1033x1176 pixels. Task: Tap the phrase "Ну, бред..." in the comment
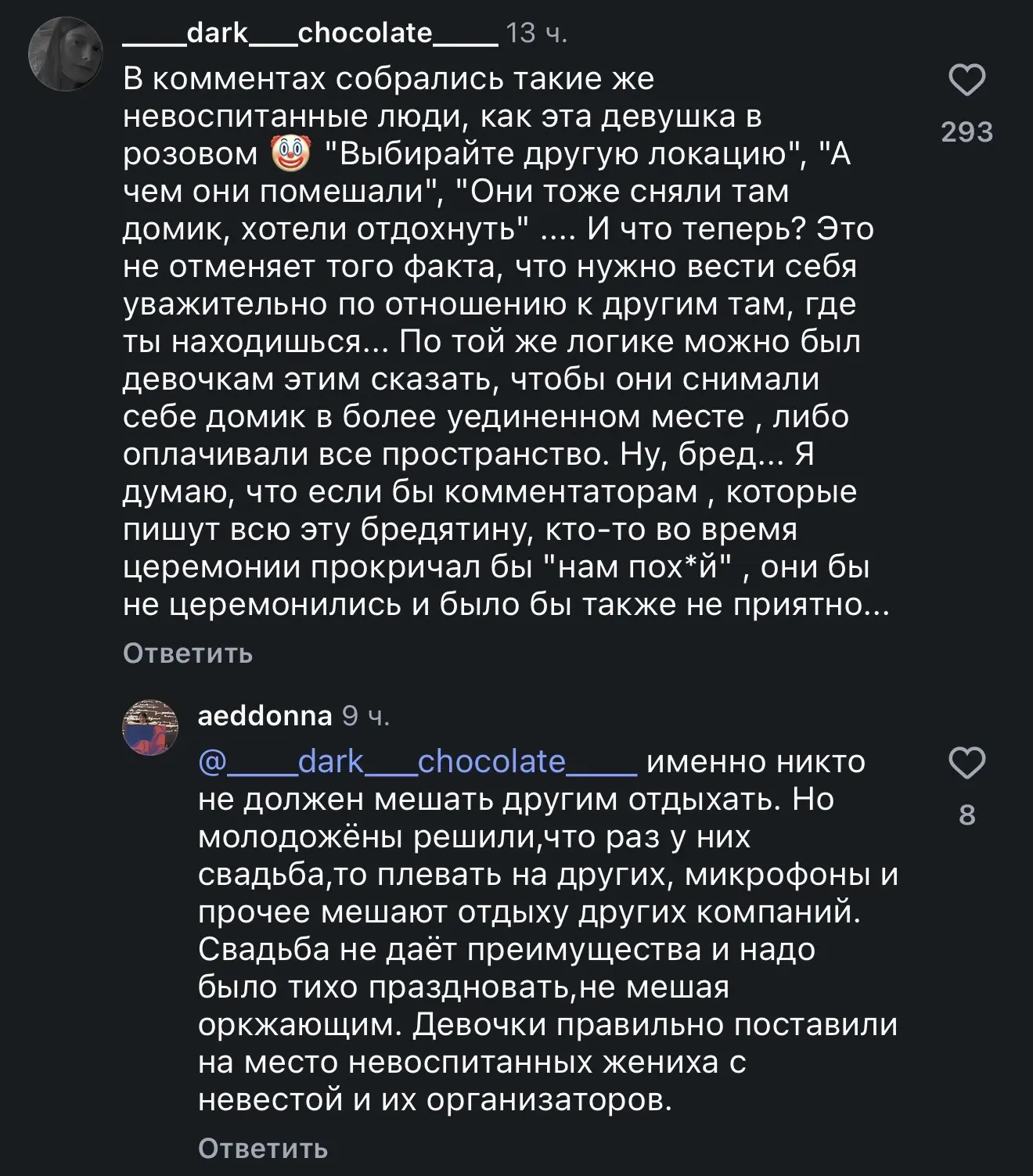point(702,455)
